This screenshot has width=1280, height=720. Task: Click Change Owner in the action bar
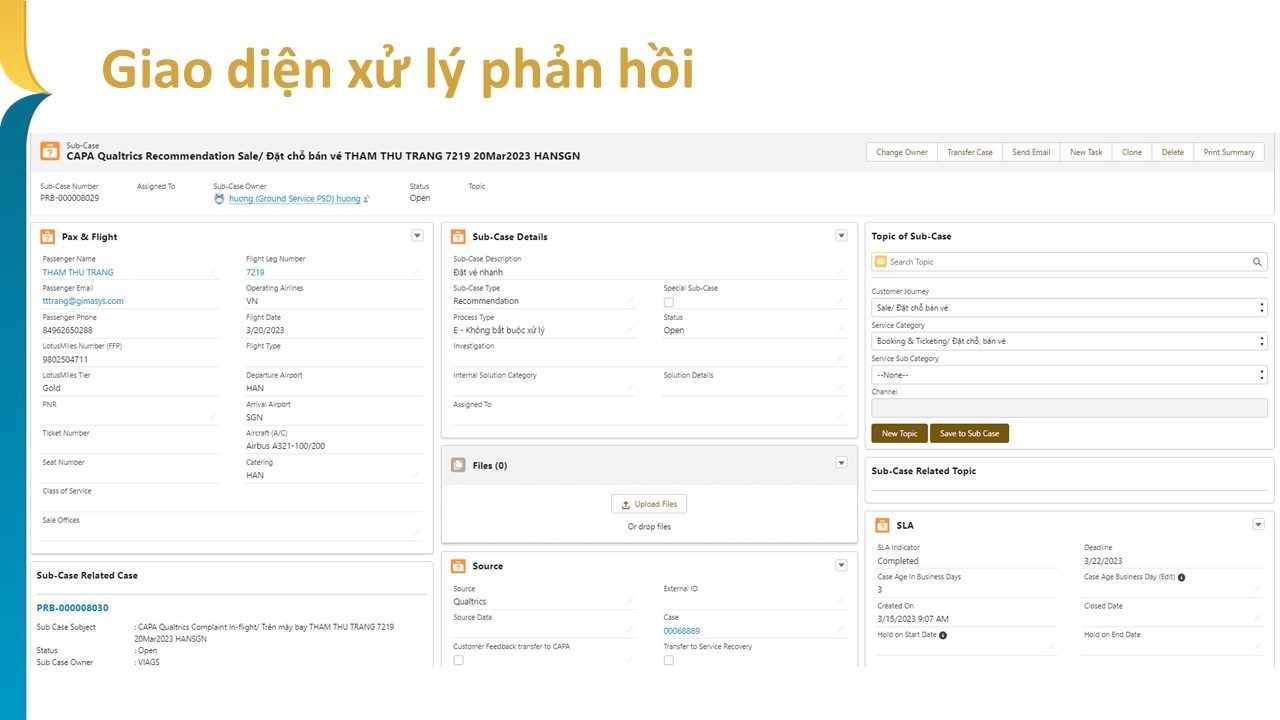(x=901, y=152)
